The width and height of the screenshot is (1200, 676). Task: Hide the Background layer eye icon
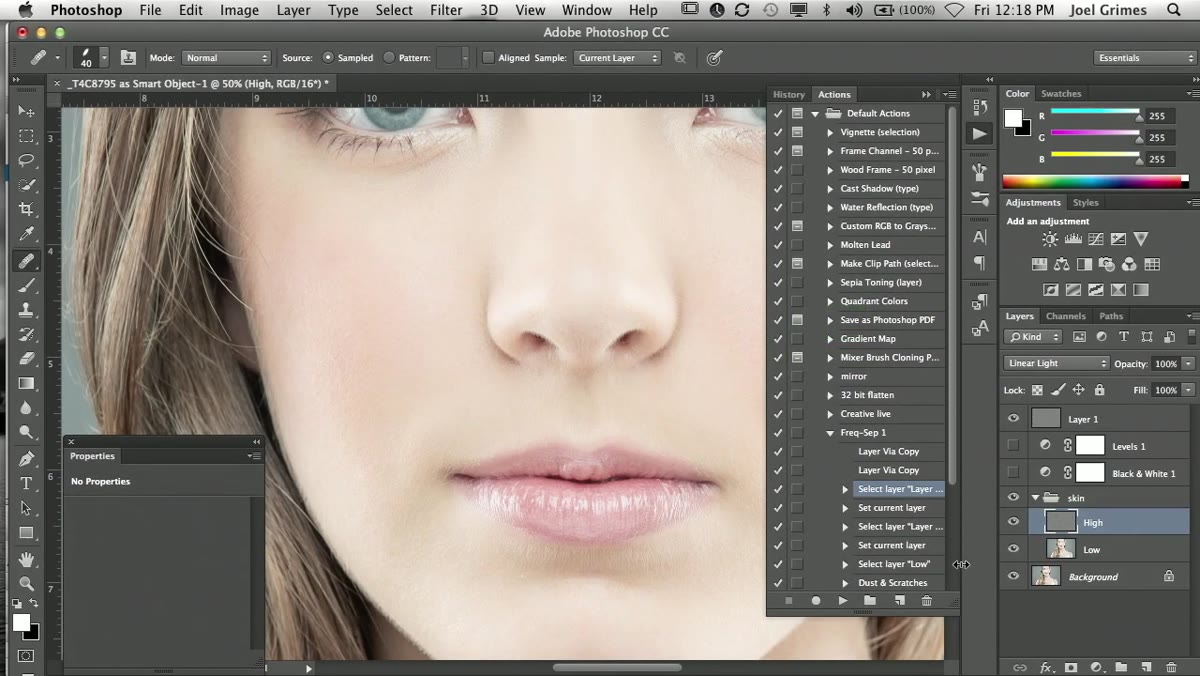(1013, 576)
